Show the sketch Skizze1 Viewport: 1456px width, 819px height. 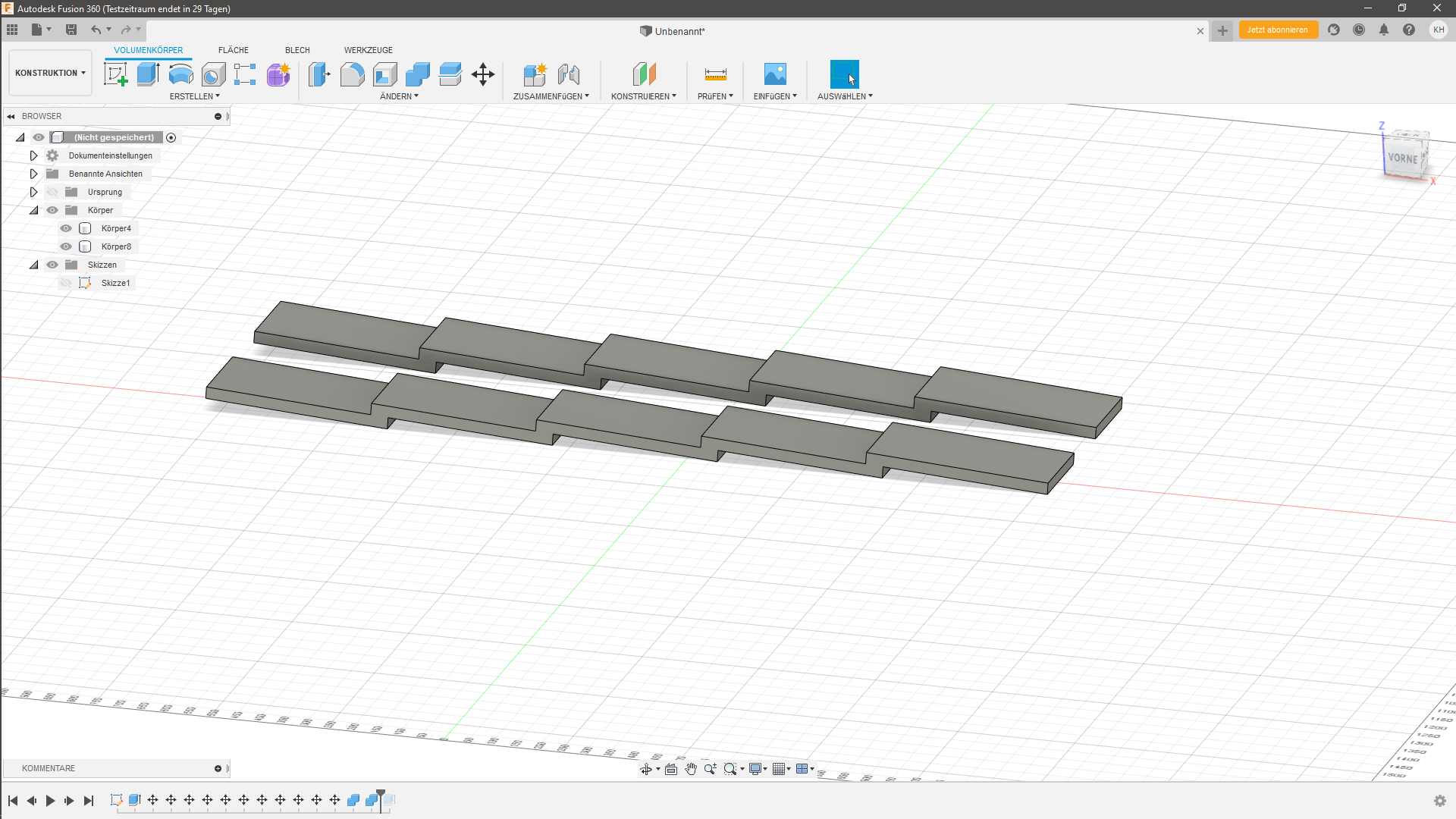pos(66,283)
